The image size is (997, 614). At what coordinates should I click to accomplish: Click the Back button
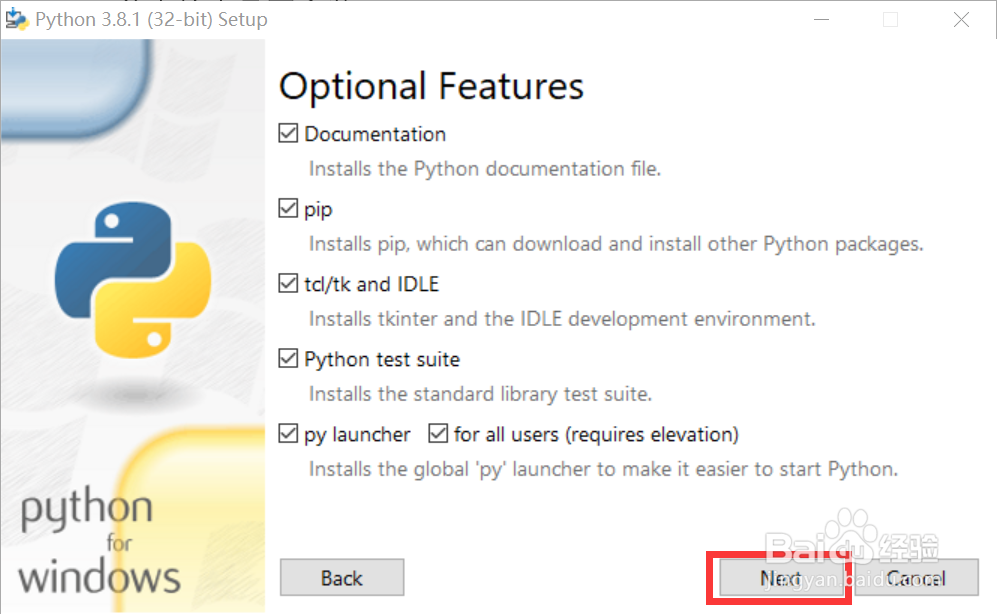point(342,578)
